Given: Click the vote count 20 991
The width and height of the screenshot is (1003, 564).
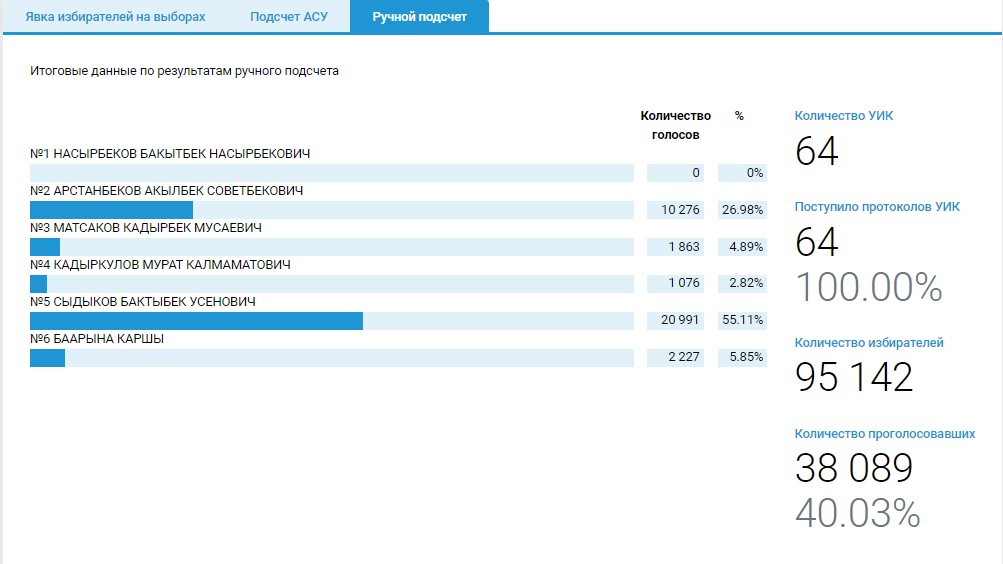Looking at the screenshot, I should 675,321.
